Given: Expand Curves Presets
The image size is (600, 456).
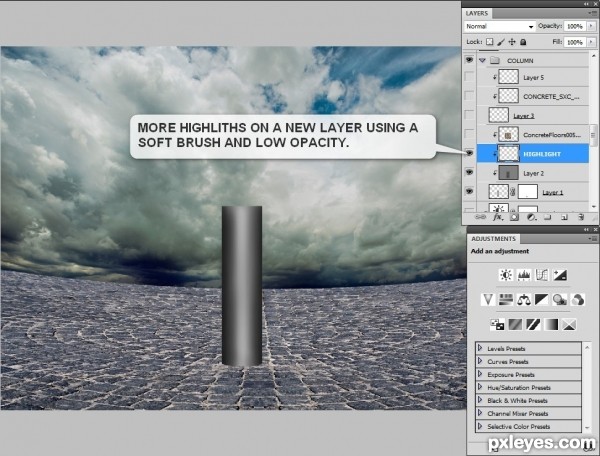Looking at the screenshot, I should point(480,361).
